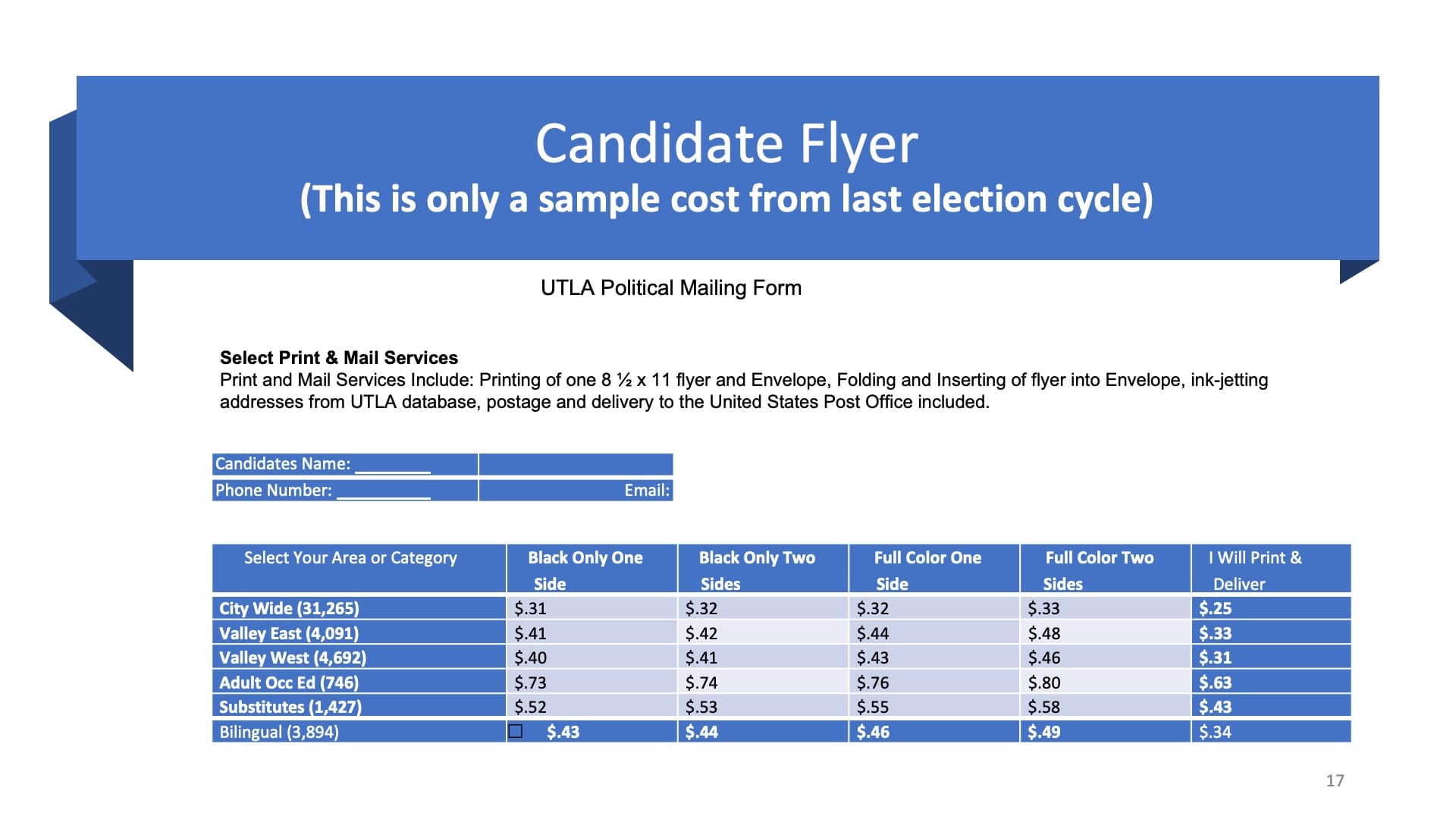Click the Email field cell
The image size is (1456, 819).
tap(576, 491)
